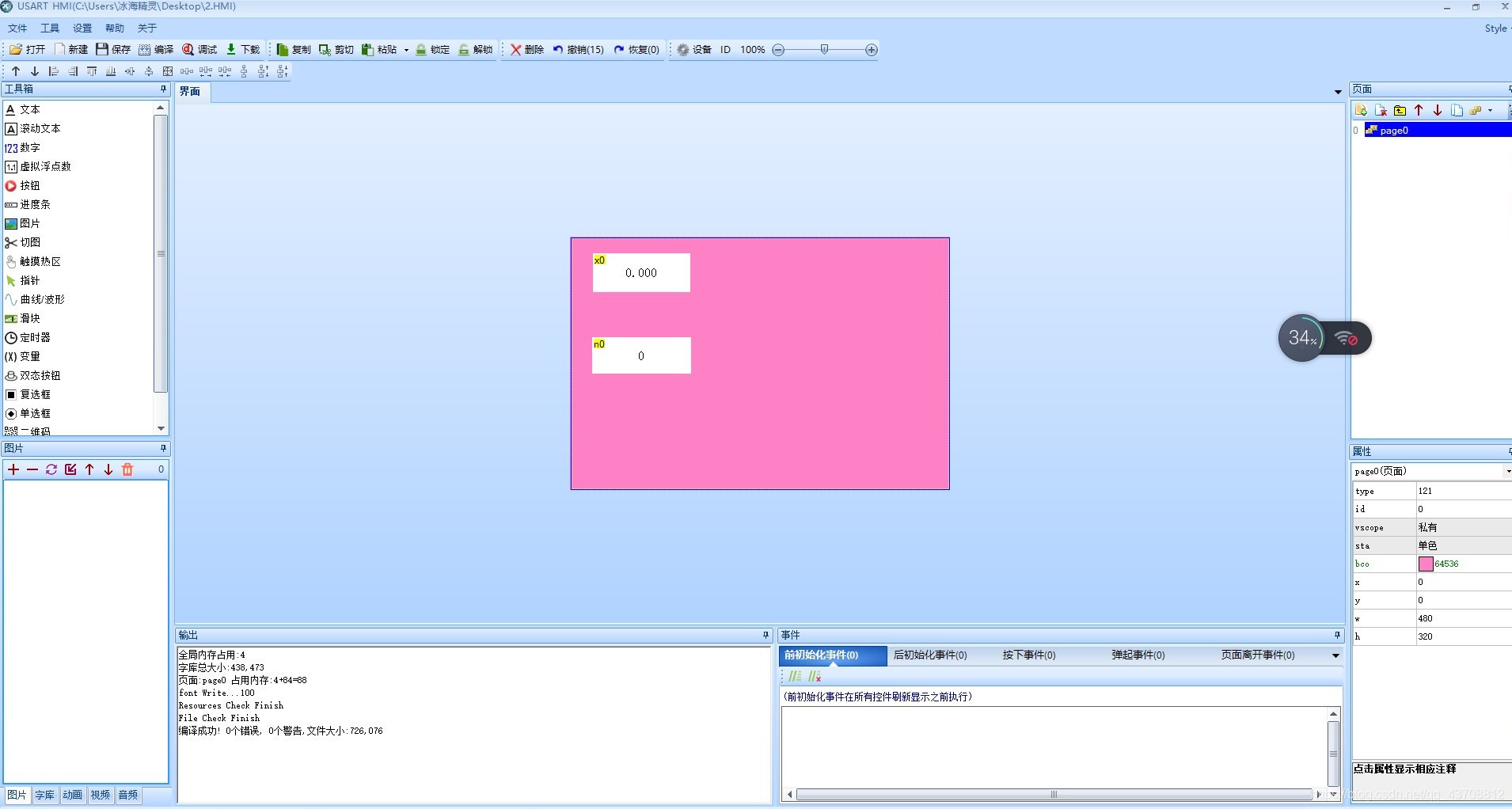Cut the selection using 剪切

click(336, 49)
